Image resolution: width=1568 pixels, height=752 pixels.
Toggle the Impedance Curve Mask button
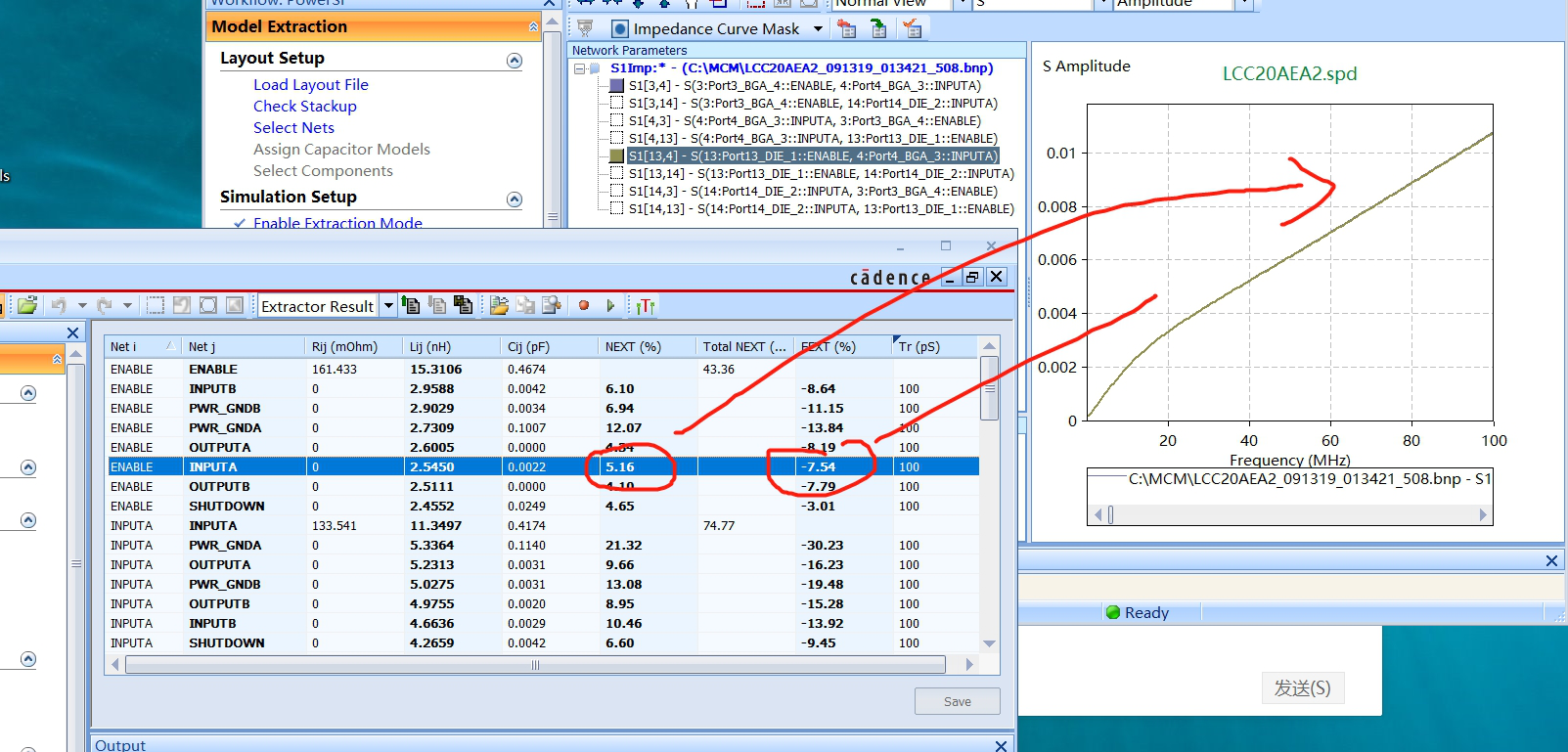706,28
